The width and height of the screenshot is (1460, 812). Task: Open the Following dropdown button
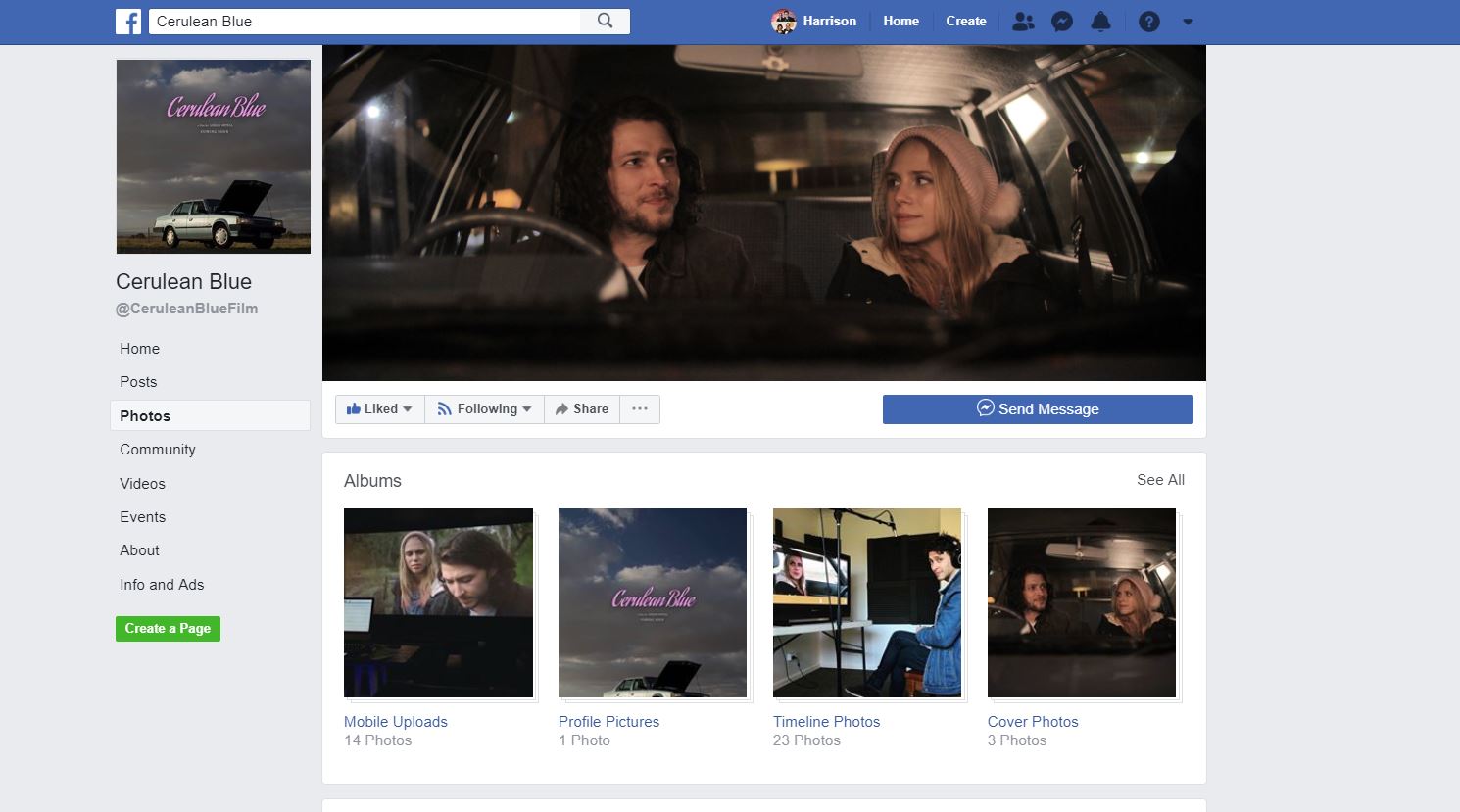484,409
